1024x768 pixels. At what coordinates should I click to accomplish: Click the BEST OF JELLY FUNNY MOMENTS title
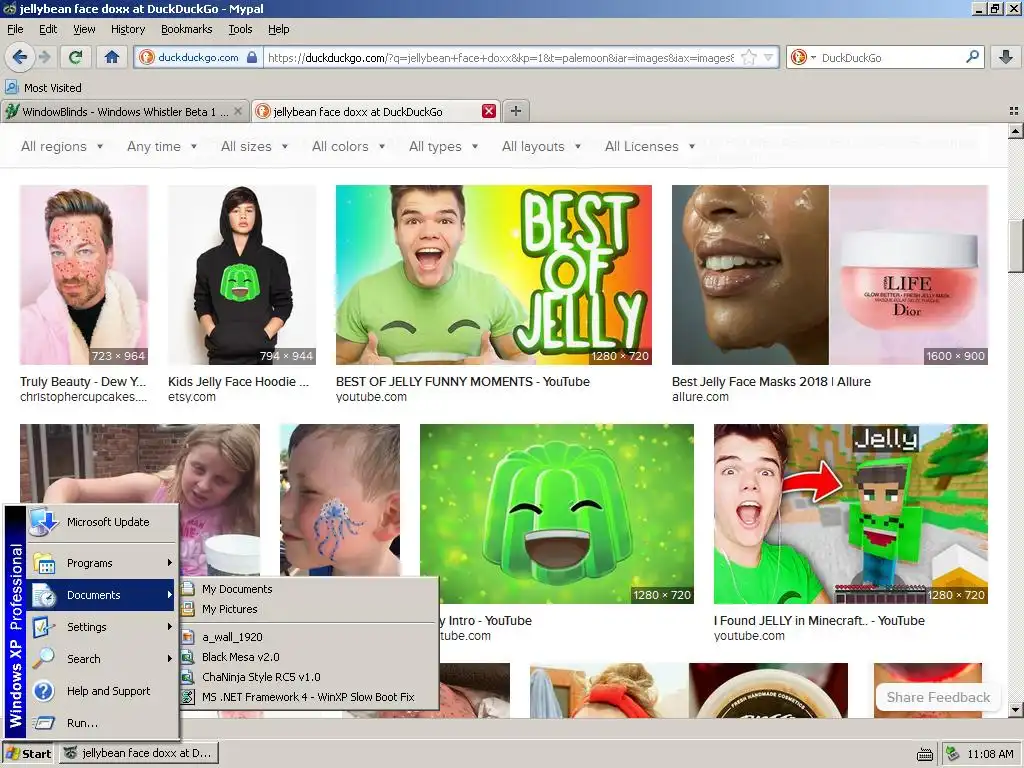462,381
